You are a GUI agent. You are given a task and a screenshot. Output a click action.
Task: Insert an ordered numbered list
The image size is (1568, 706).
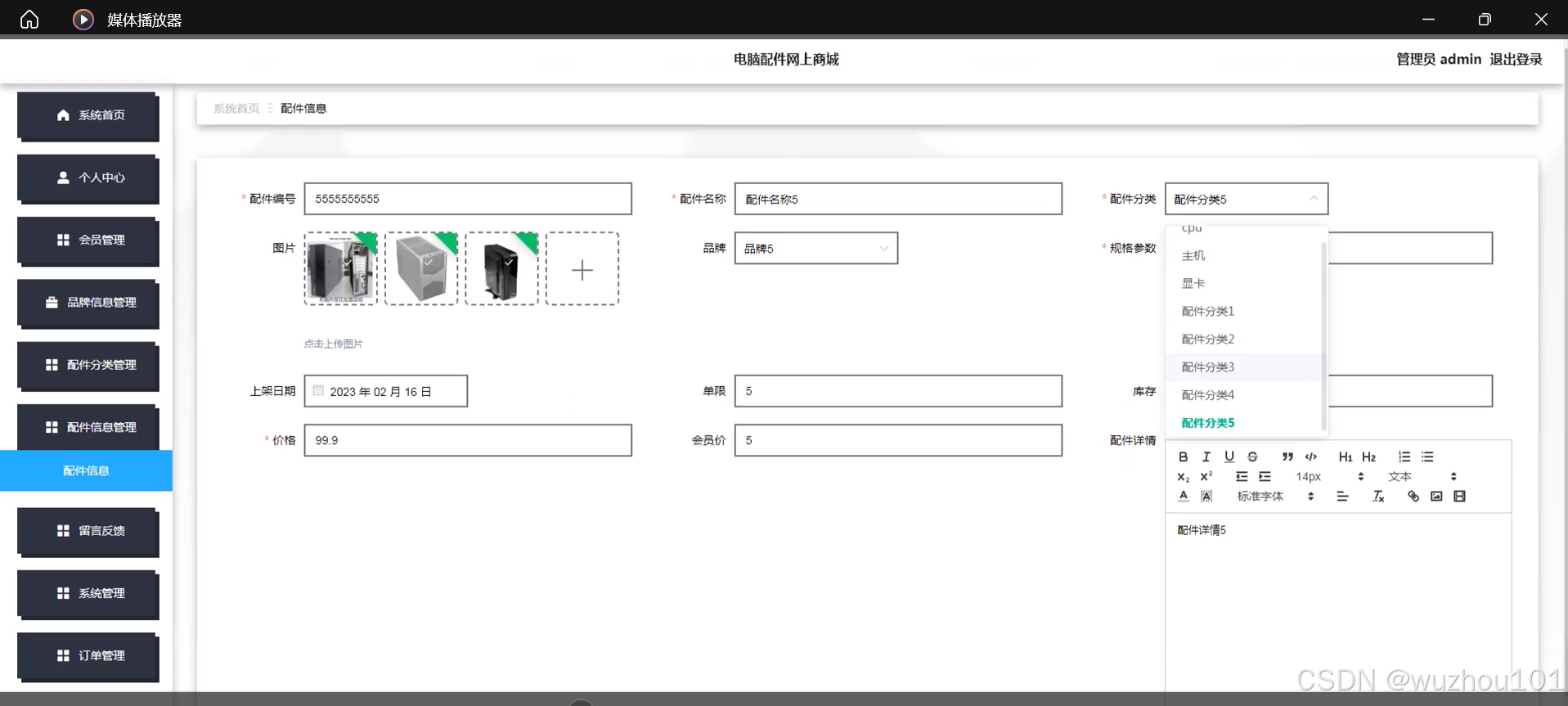[1404, 456]
